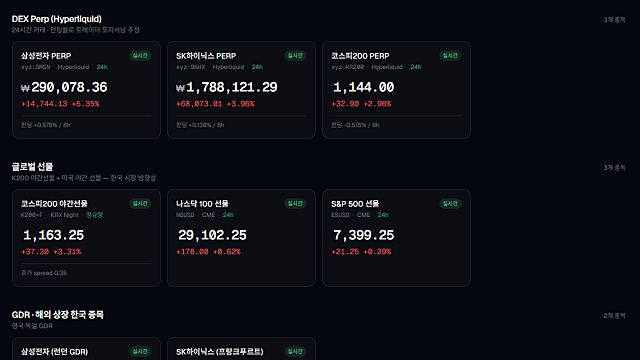Open the SK하이닉스 PERP card title
The height and width of the screenshot is (360, 640).
pos(206,56)
